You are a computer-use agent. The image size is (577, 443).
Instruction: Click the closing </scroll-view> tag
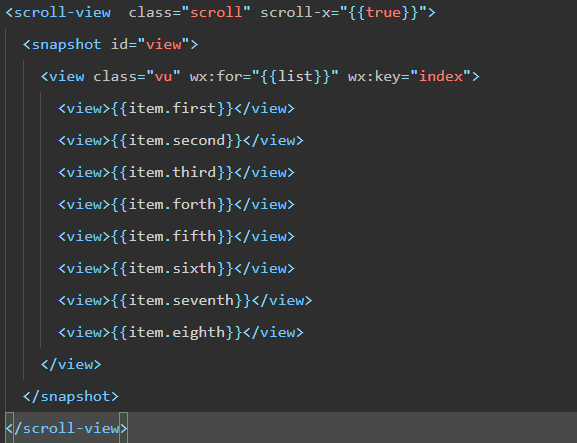[67, 429]
